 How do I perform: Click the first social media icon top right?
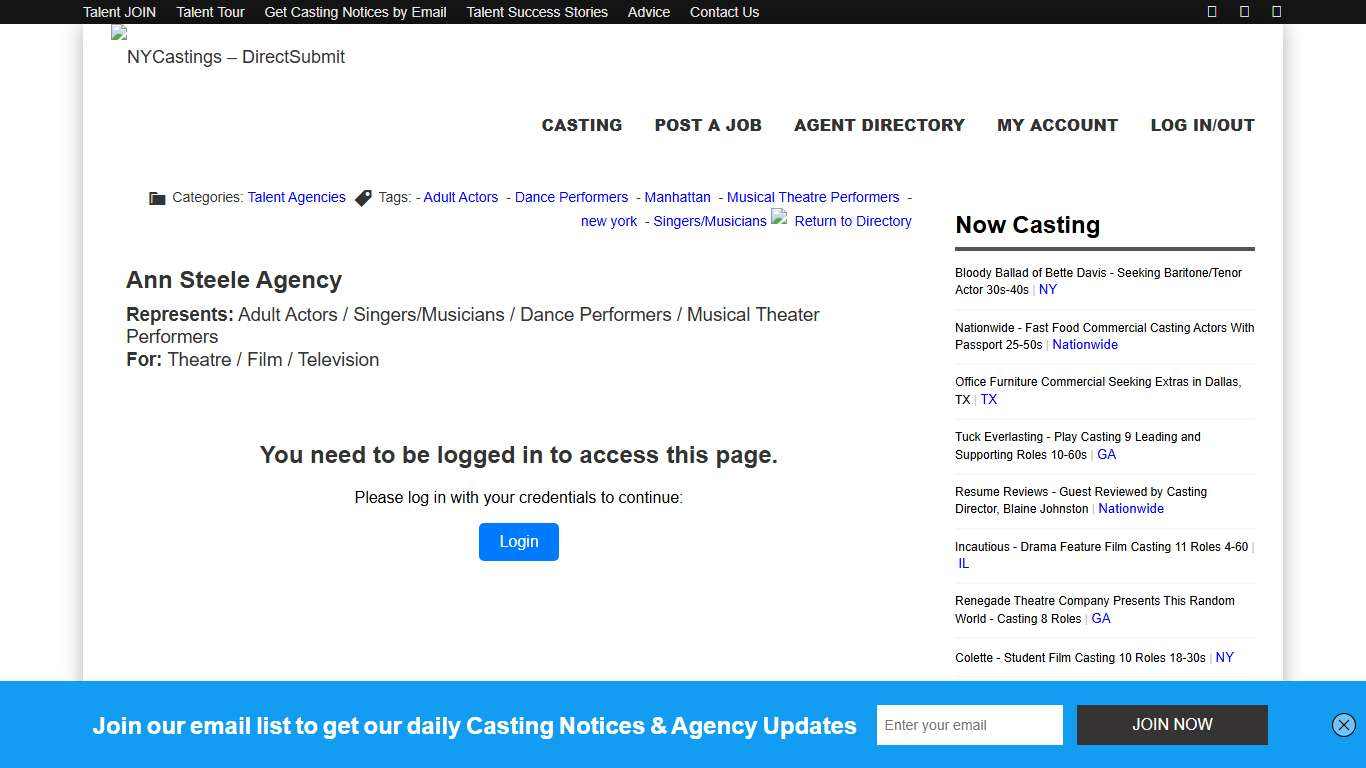click(1210, 11)
